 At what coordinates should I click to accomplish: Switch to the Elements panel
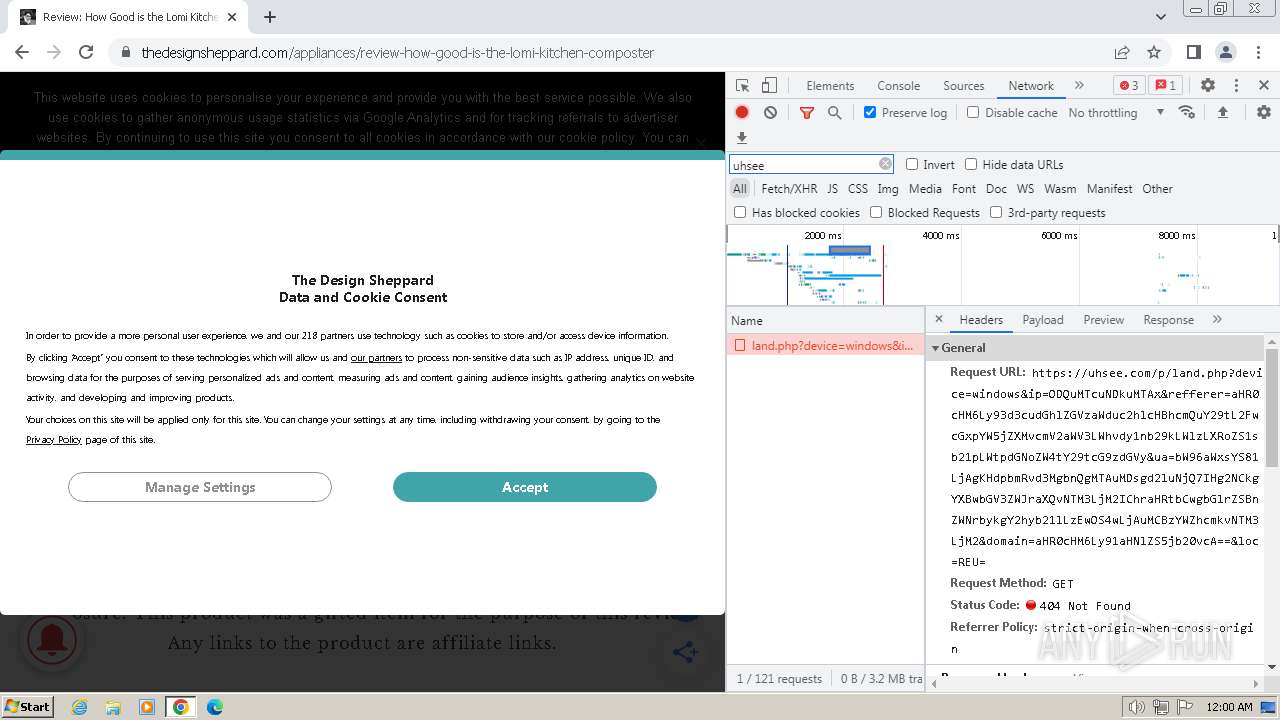830,86
